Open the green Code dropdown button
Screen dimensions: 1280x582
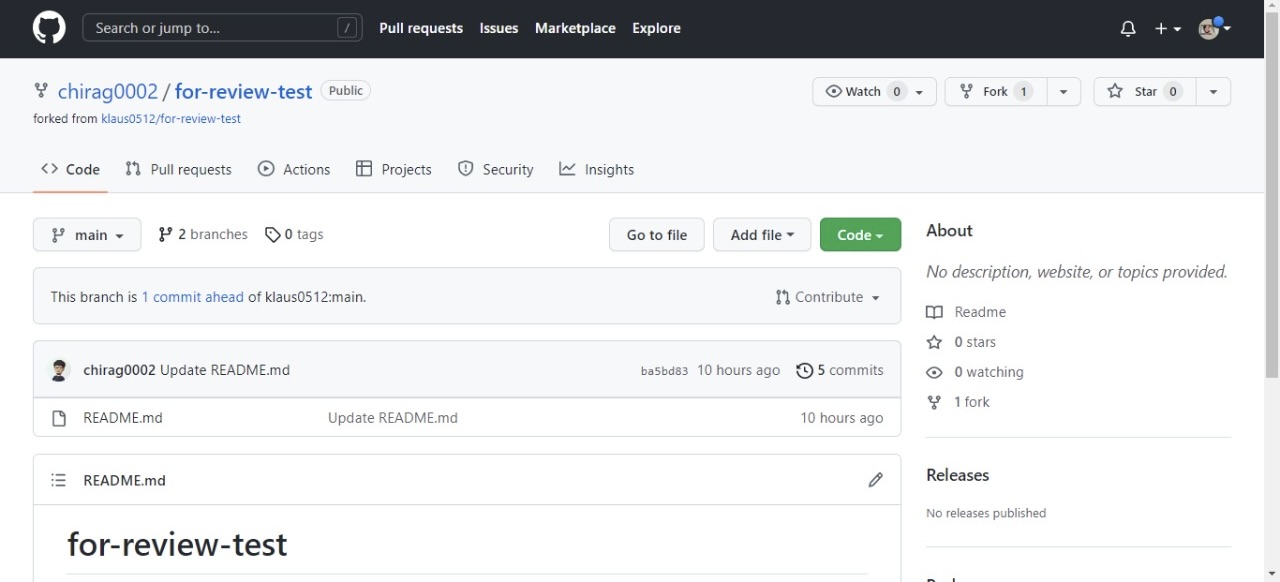click(x=860, y=235)
